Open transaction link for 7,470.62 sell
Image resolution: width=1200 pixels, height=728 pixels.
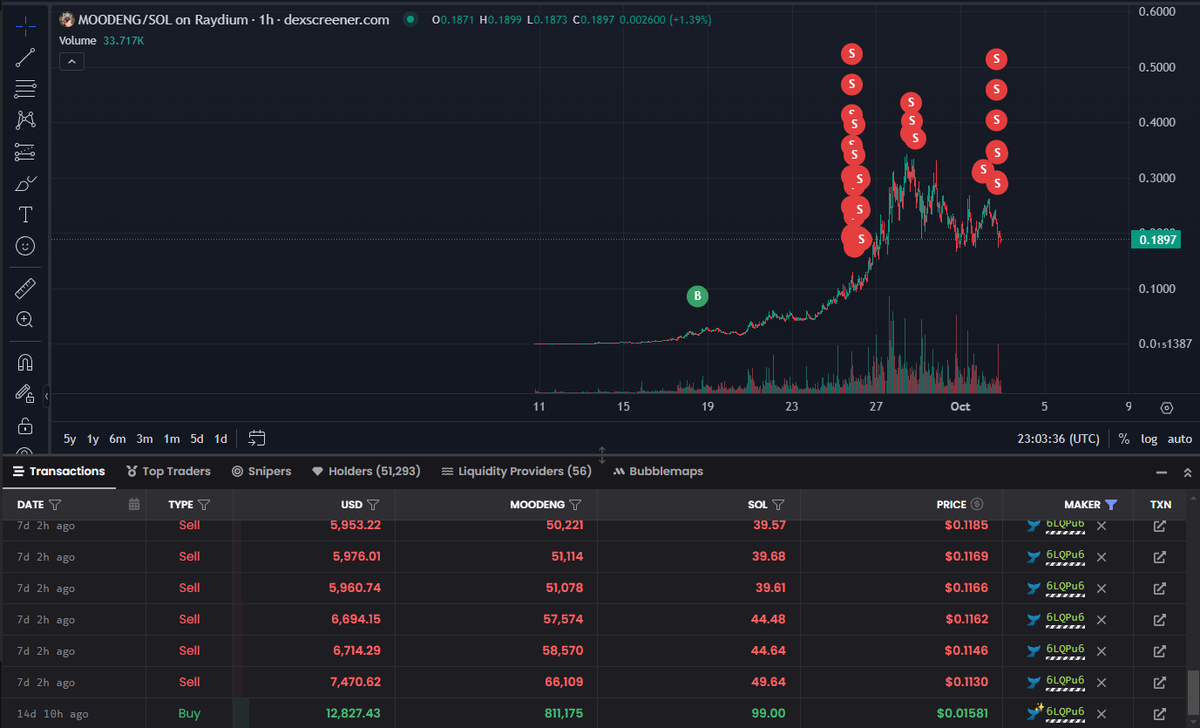1160,682
